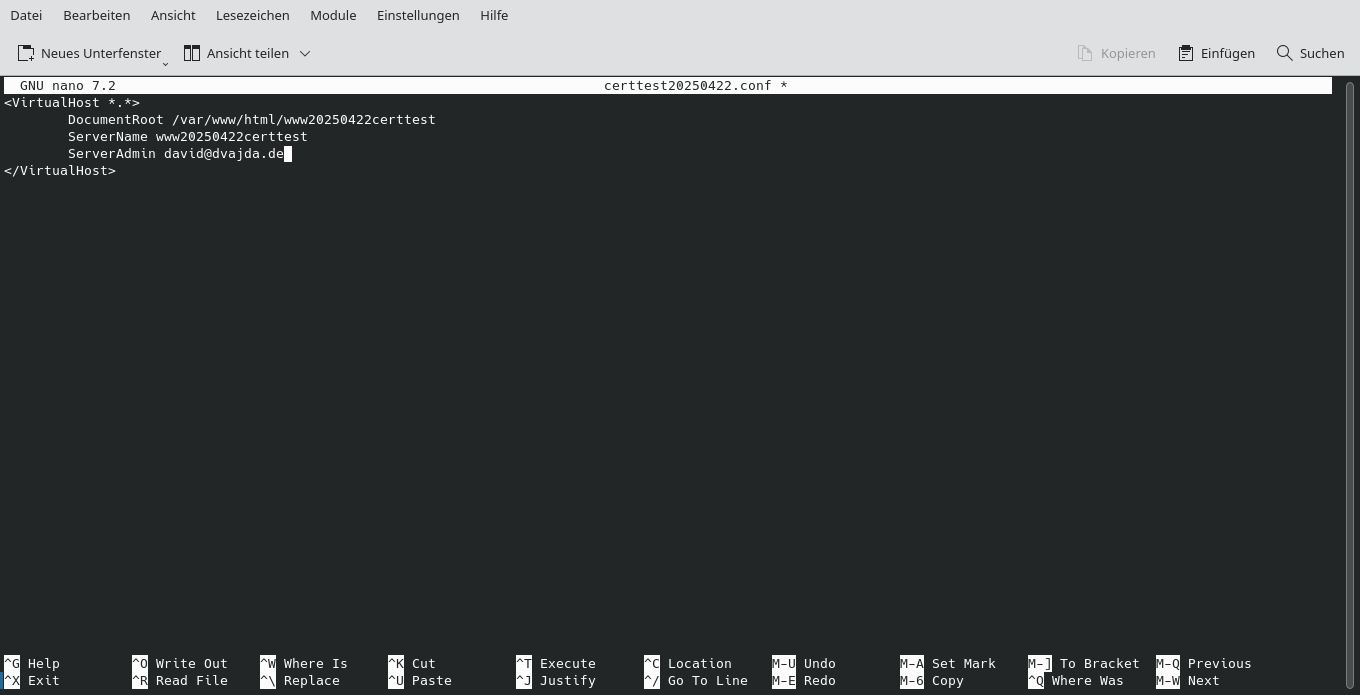Open the Ansicht teilen chevron menu
Image resolution: width=1360 pixels, height=695 pixels.
[305, 54]
